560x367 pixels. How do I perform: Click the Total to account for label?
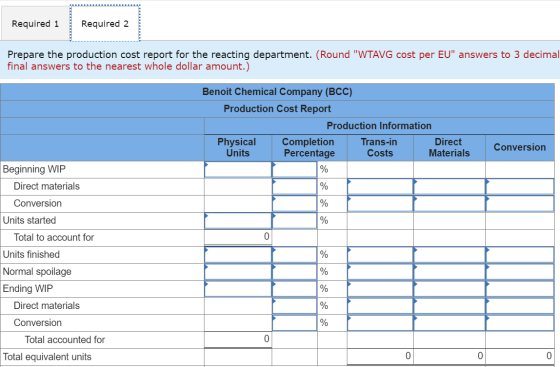point(54,237)
